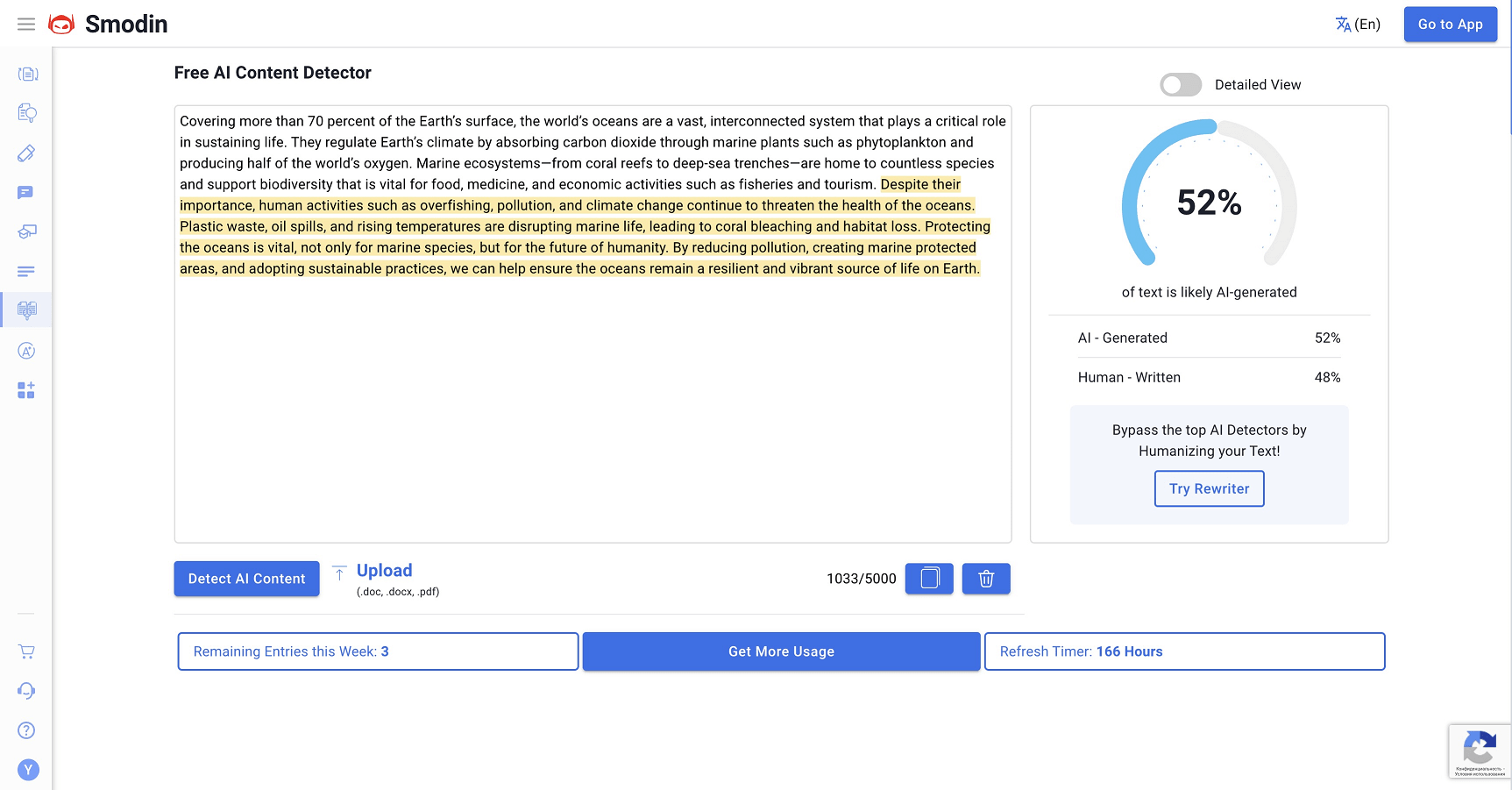Click the 52% AI score gauge
The height and width of the screenshot is (790, 1512).
point(1209,203)
